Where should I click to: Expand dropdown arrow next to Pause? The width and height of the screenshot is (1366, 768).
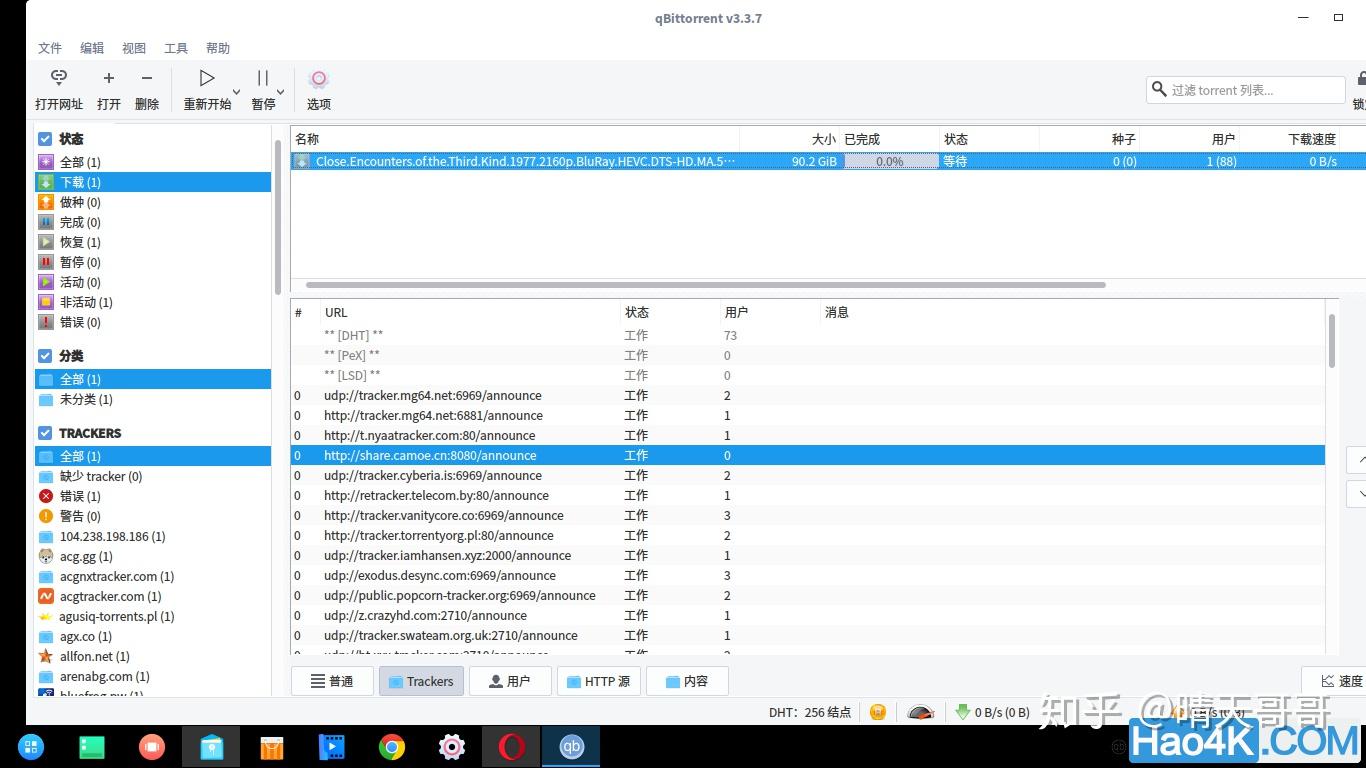tap(281, 91)
